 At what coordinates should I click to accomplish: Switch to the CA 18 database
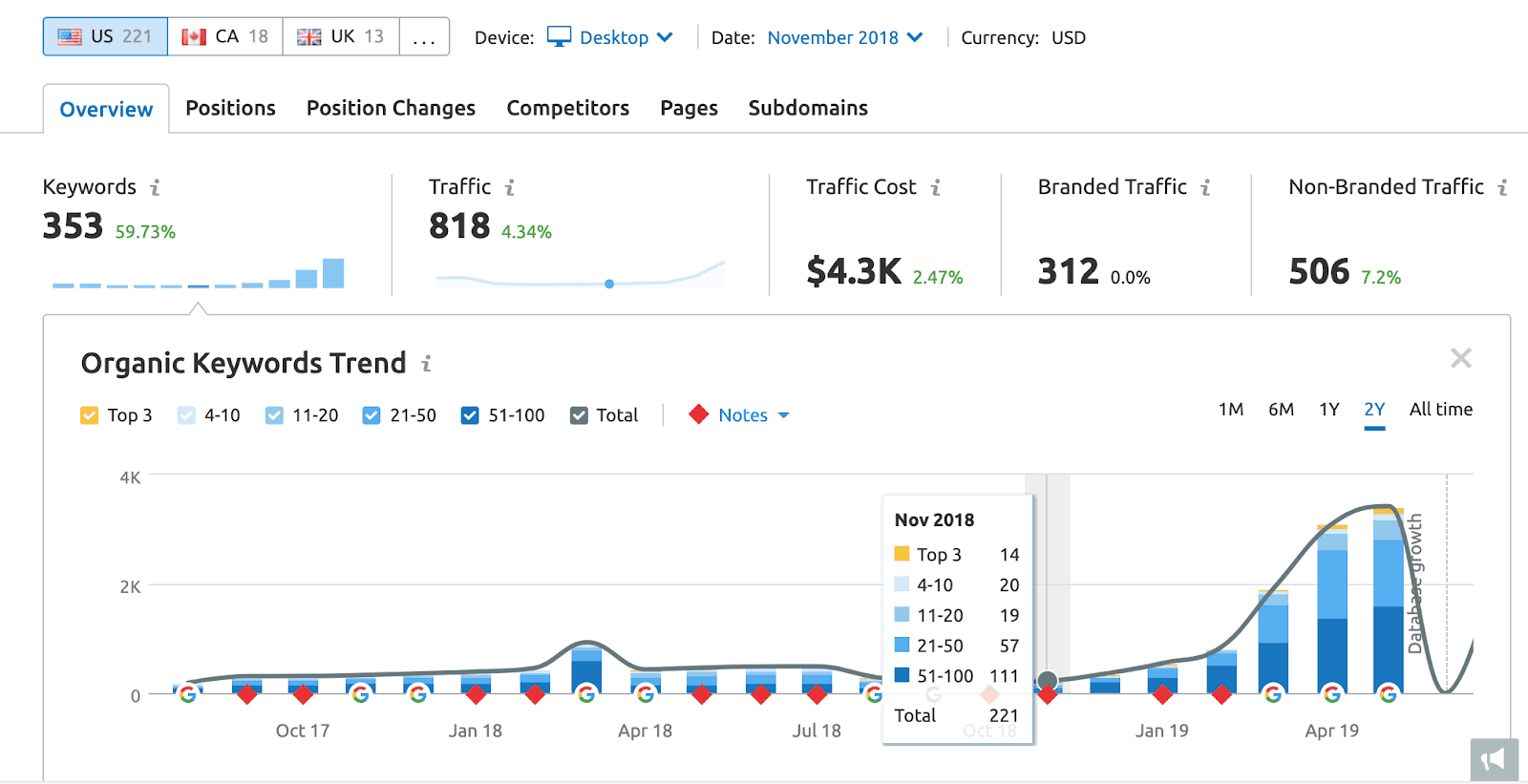pyautogui.click(x=225, y=37)
